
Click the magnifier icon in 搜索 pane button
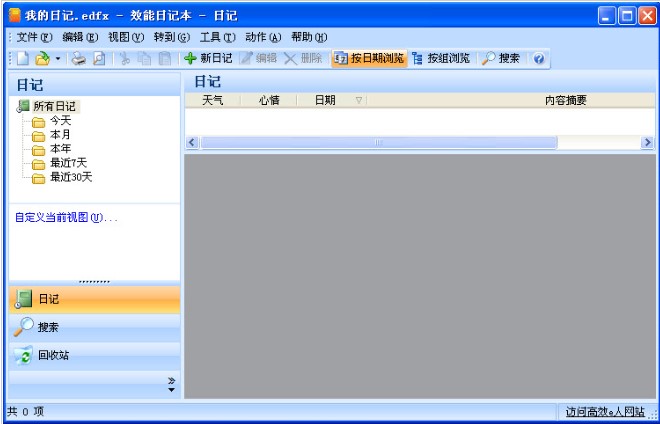23,327
